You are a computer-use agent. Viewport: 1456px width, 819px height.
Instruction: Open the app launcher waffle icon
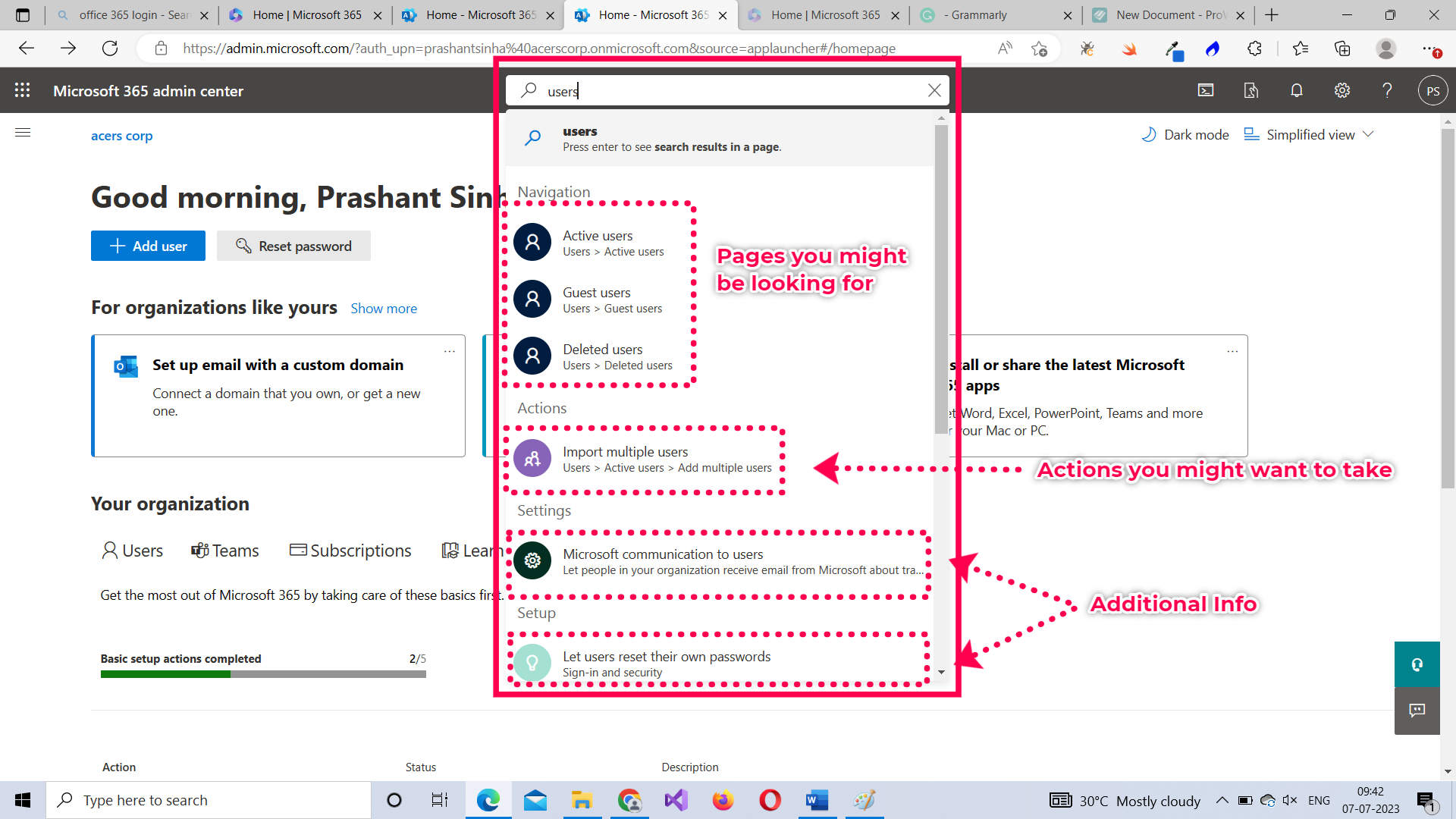22,90
